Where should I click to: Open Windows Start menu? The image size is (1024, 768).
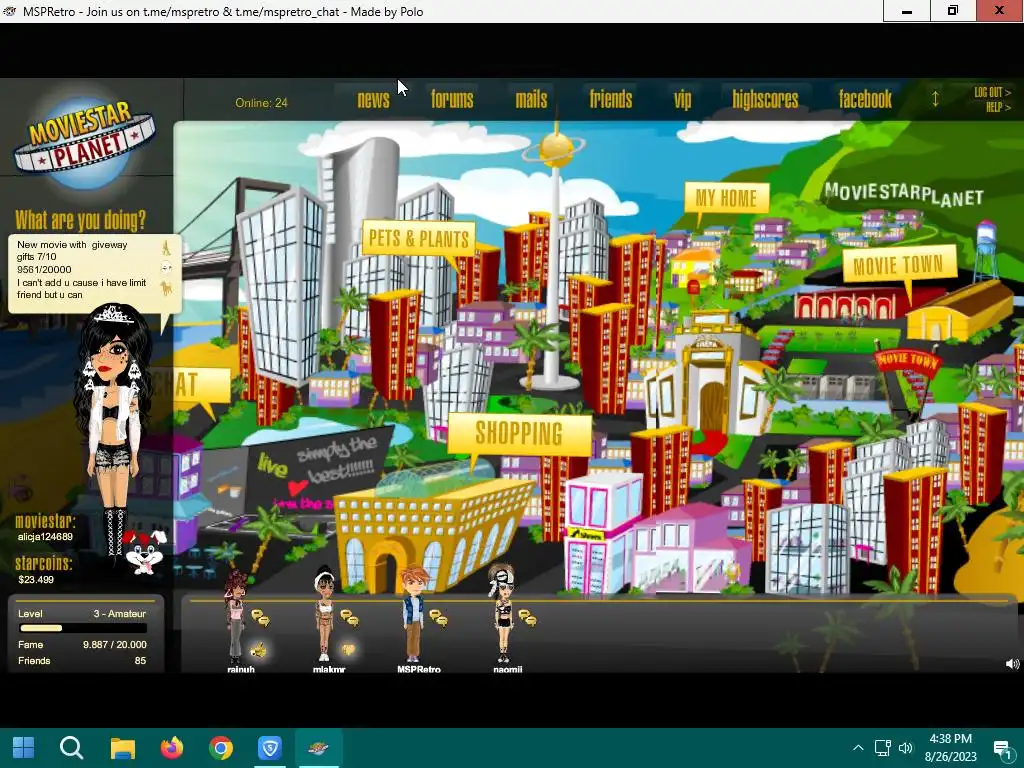pos(24,748)
